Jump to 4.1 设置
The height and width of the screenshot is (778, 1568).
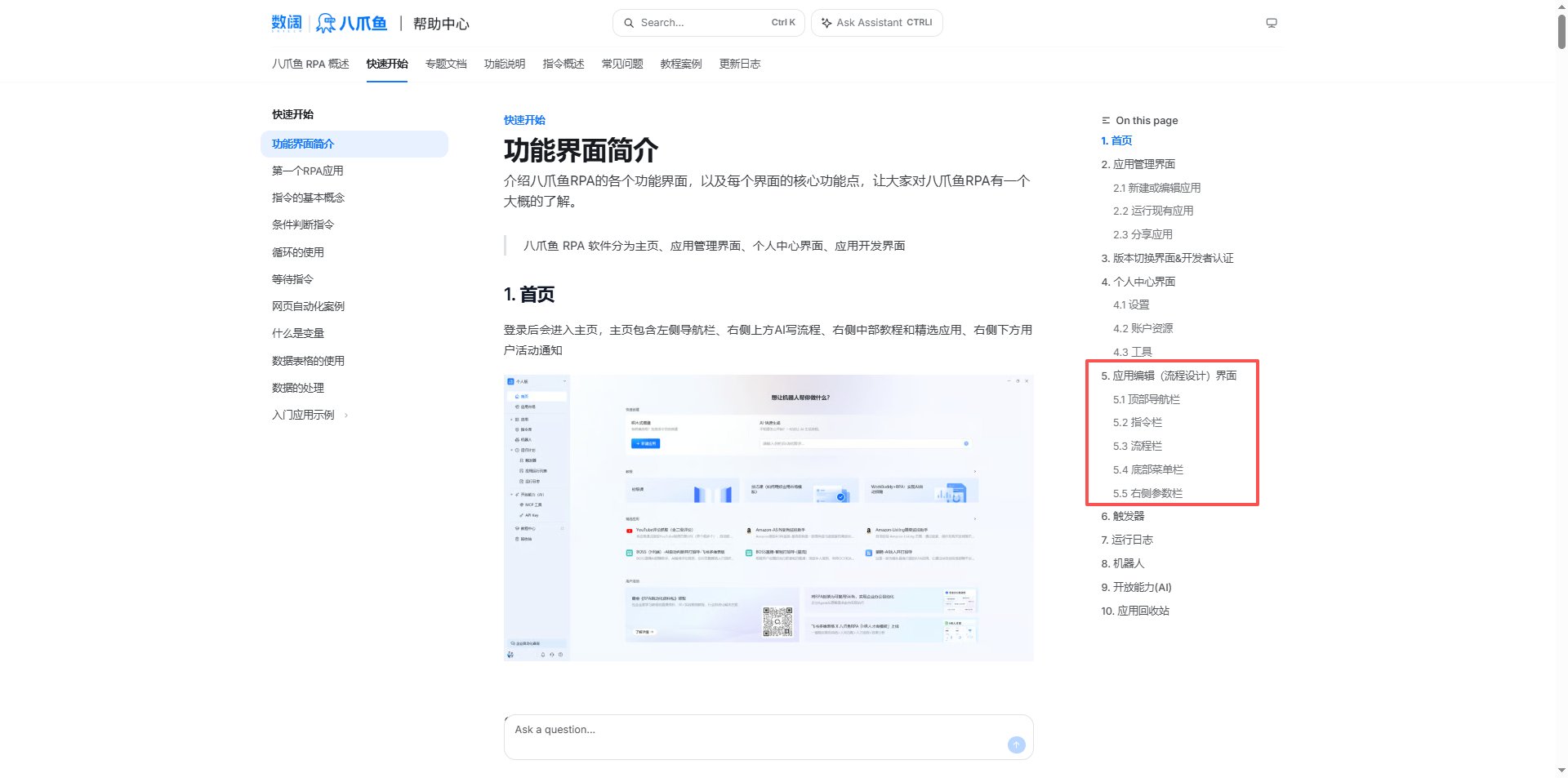pos(1131,305)
